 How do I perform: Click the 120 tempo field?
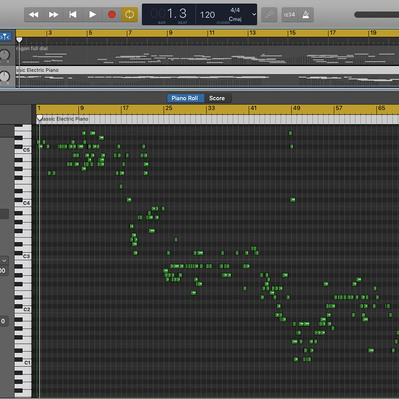[x=207, y=15]
